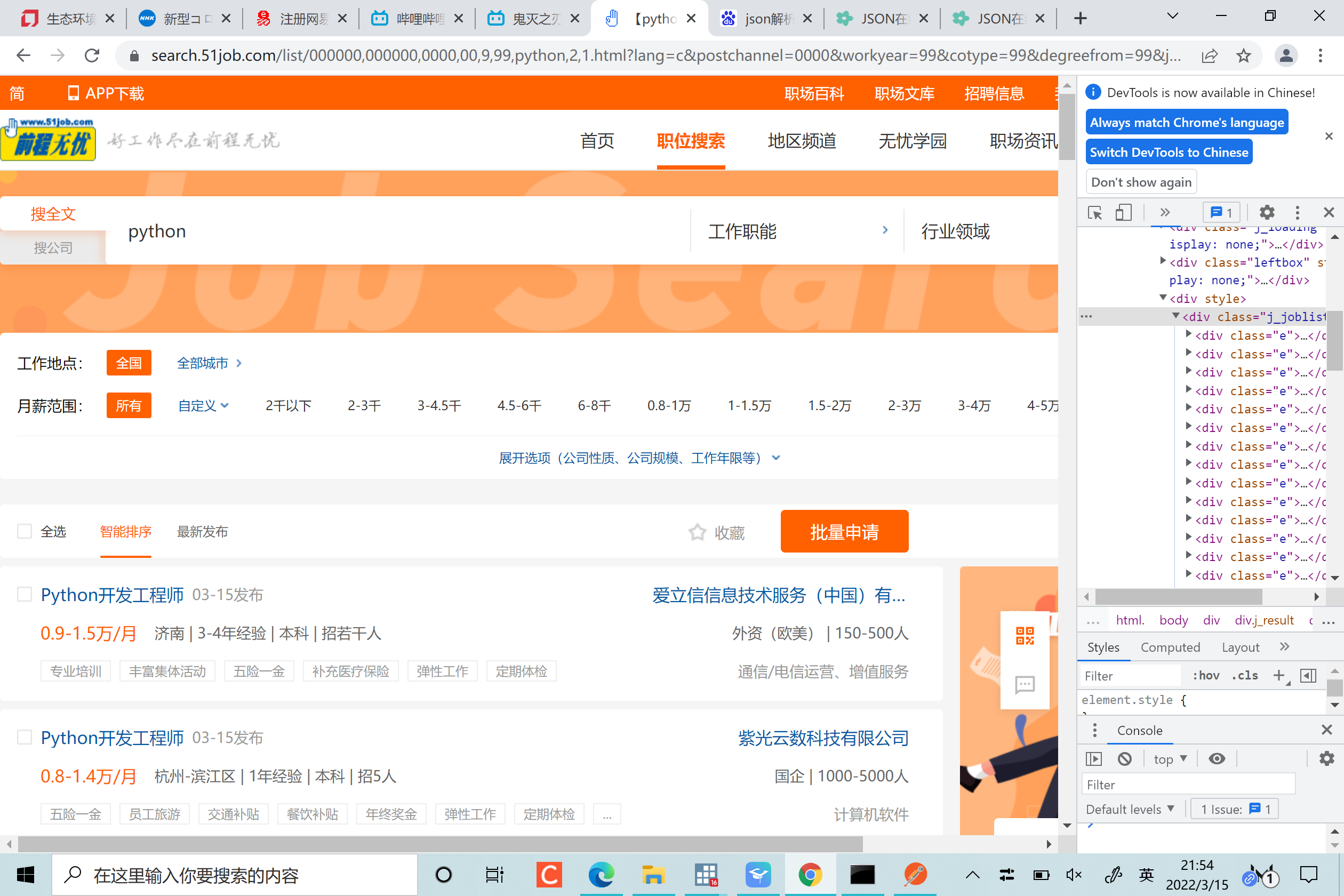Add new style rule plus icon
The height and width of the screenshot is (896, 1344).
1279,675
